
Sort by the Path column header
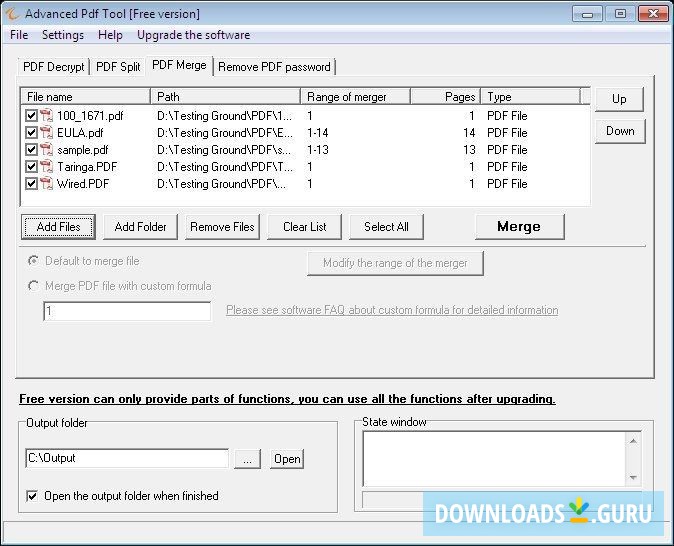(225, 97)
